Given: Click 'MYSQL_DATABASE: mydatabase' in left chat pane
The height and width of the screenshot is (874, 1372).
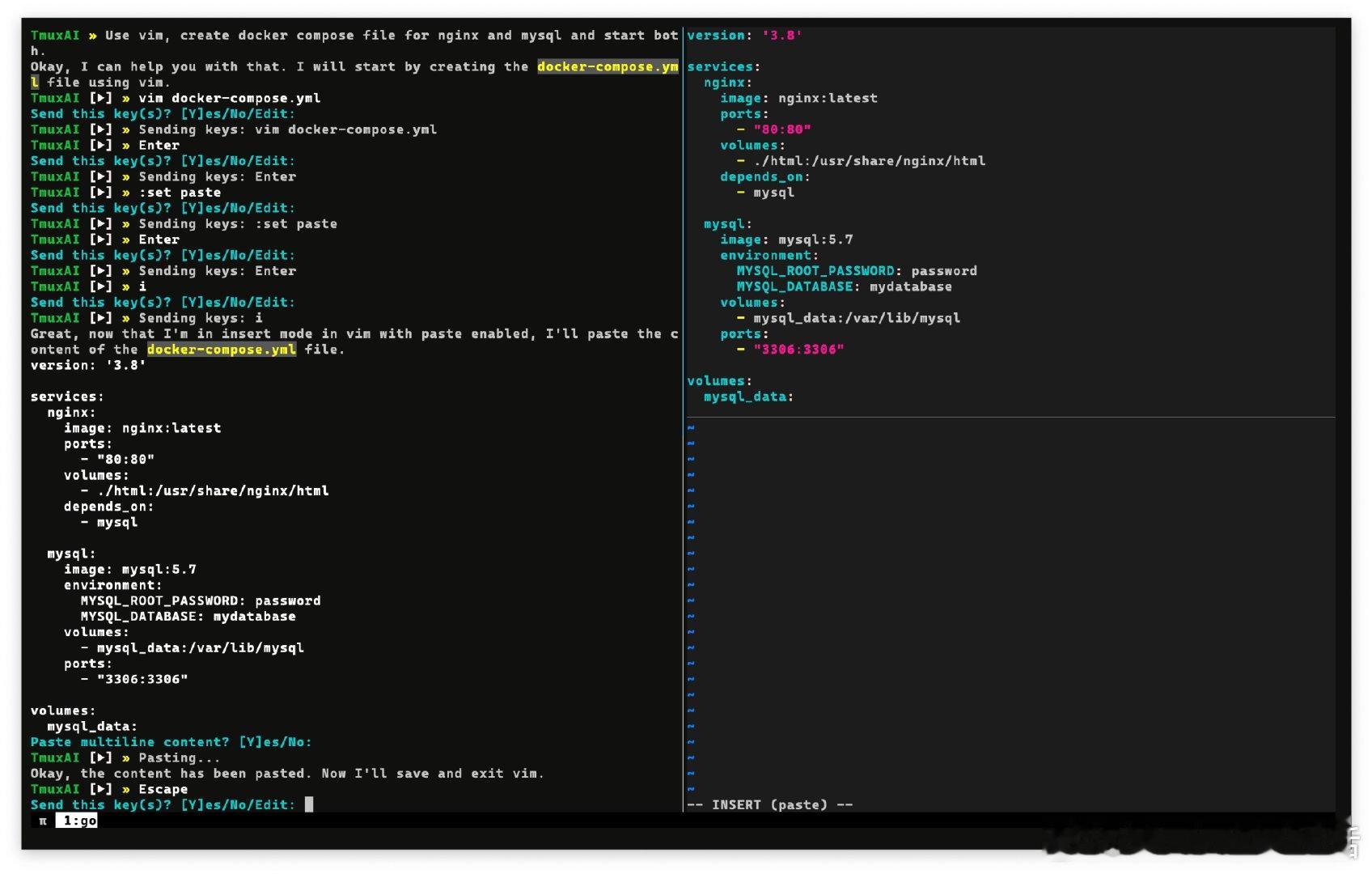Looking at the screenshot, I should point(188,617).
